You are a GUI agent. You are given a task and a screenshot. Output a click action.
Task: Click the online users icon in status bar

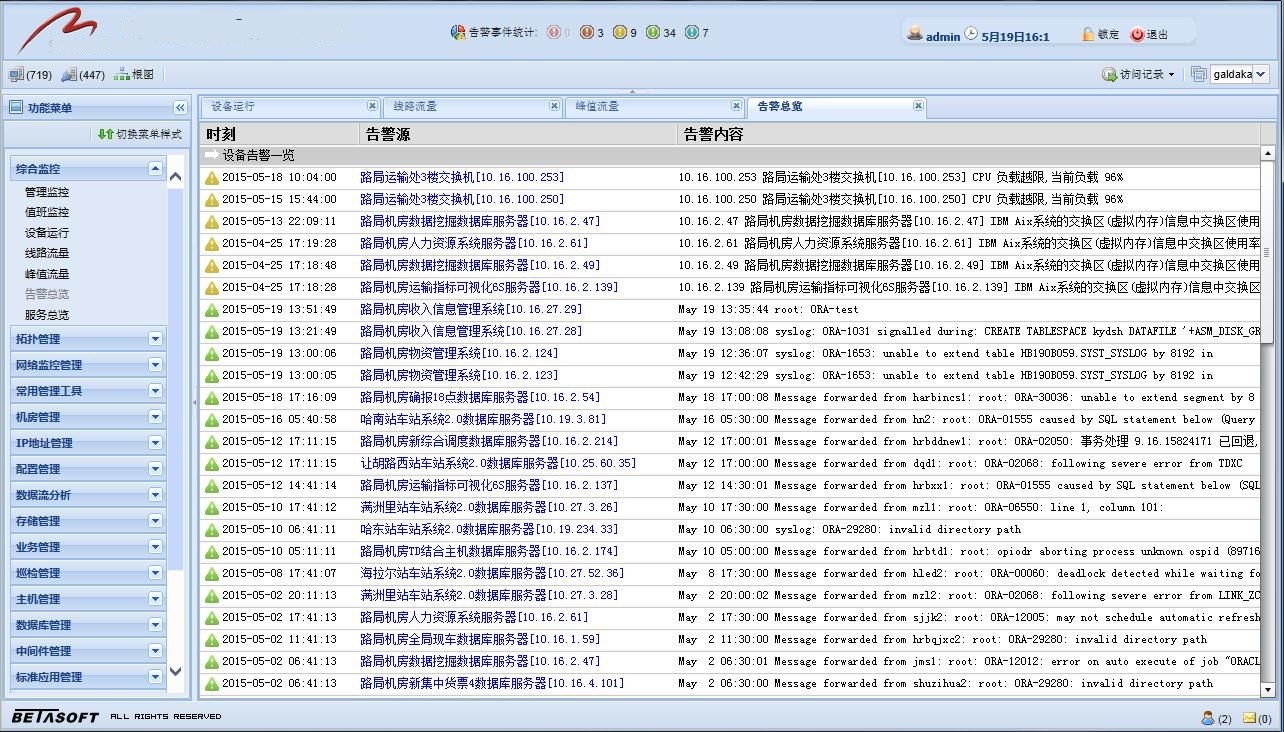click(1208, 718)
